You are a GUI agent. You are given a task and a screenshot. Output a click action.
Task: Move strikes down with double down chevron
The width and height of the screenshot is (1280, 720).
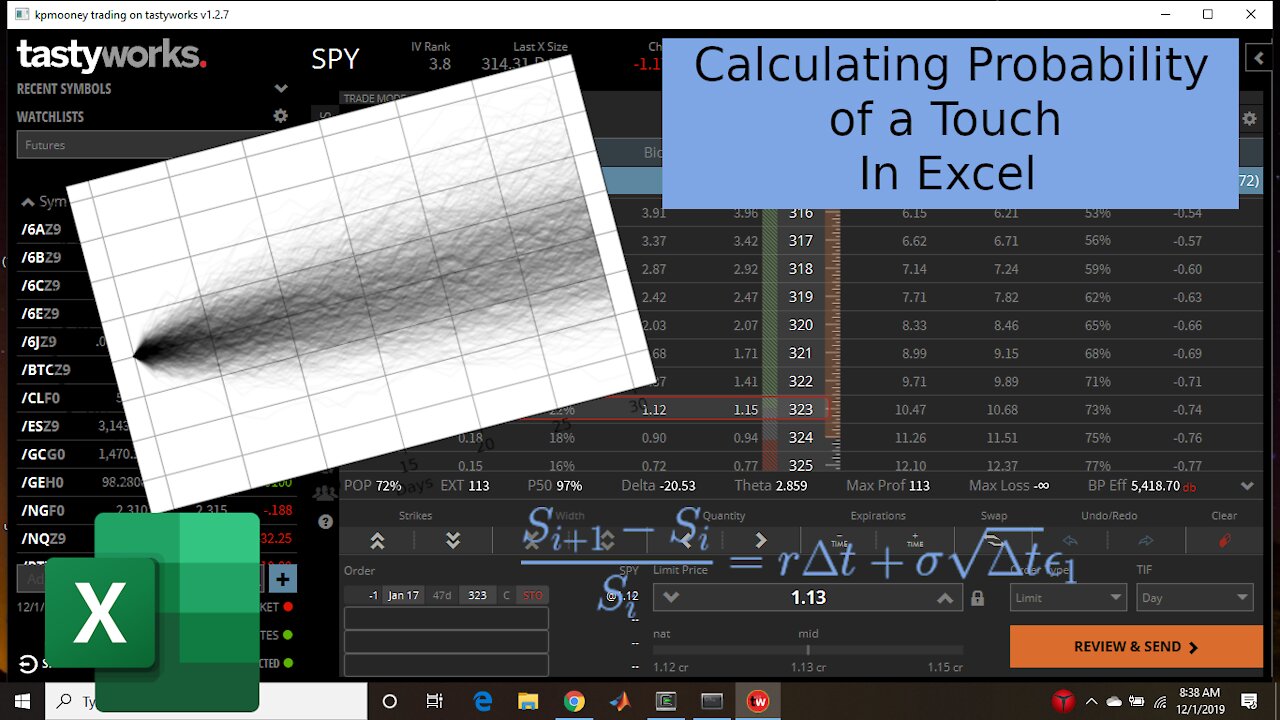point(453,540)
